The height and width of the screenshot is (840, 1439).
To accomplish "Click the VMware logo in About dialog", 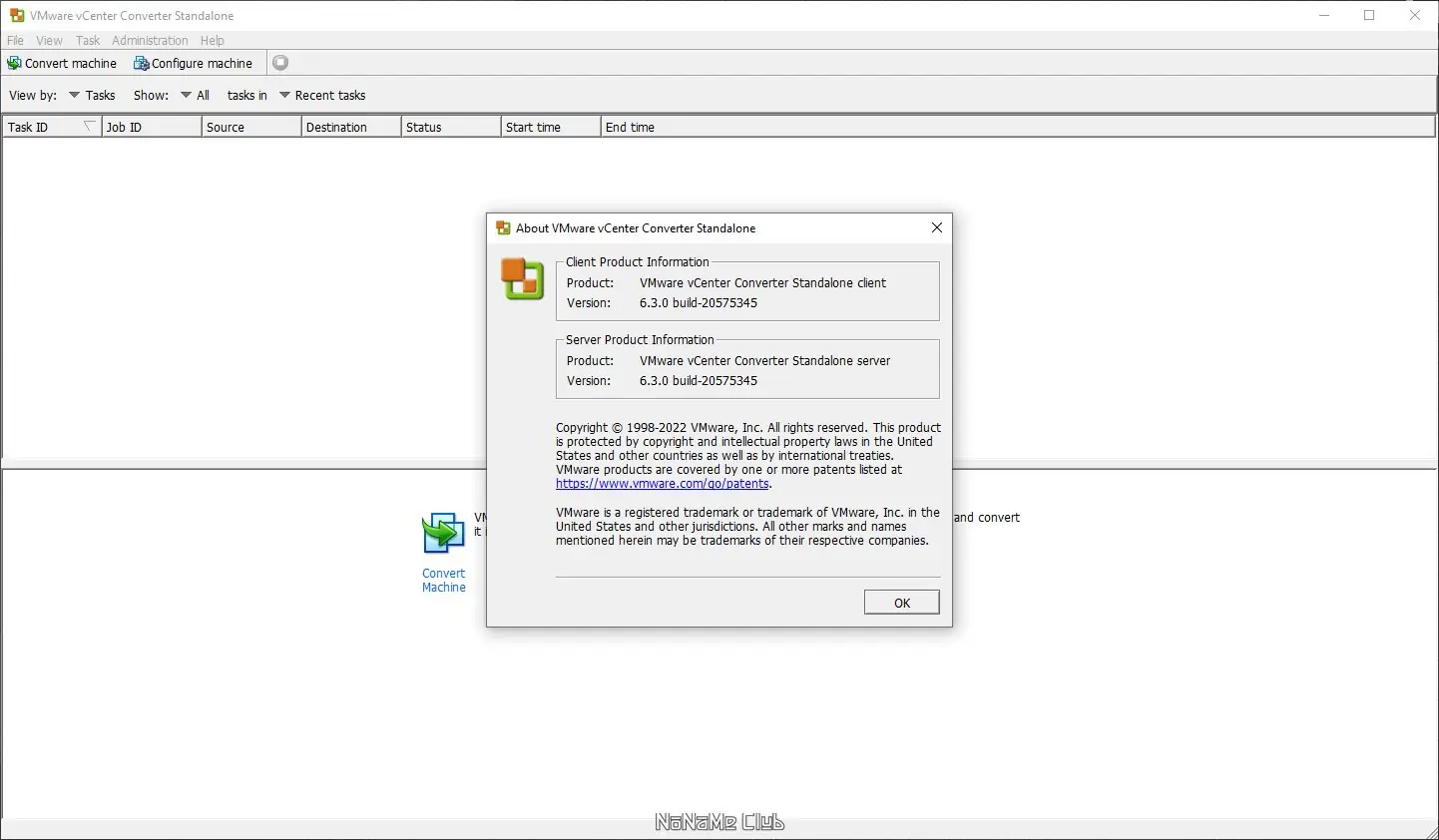I will click(x=522, y=278).
